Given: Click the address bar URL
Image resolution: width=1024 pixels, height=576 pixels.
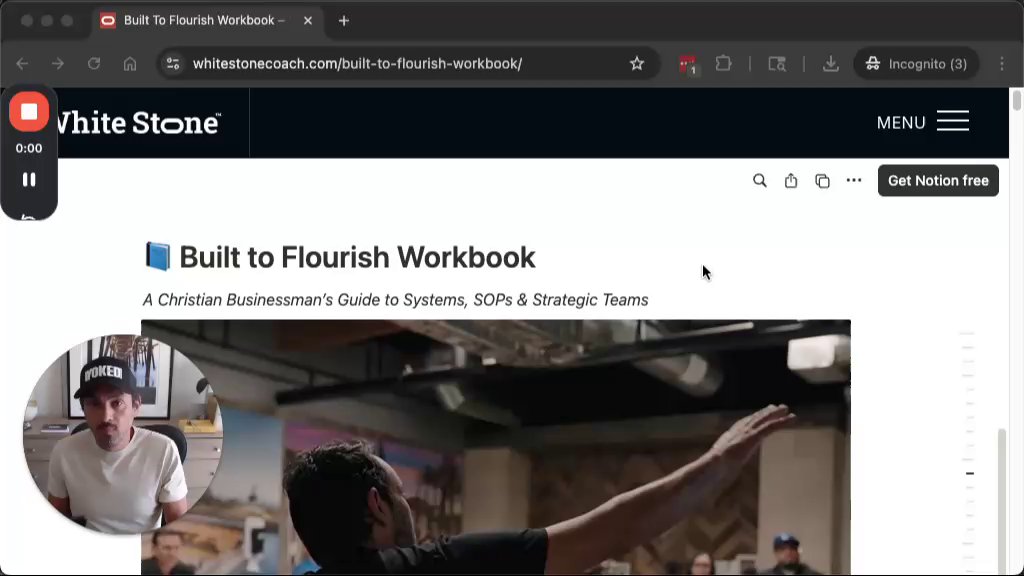Looking at the screenshot, I should pos(357,63).
